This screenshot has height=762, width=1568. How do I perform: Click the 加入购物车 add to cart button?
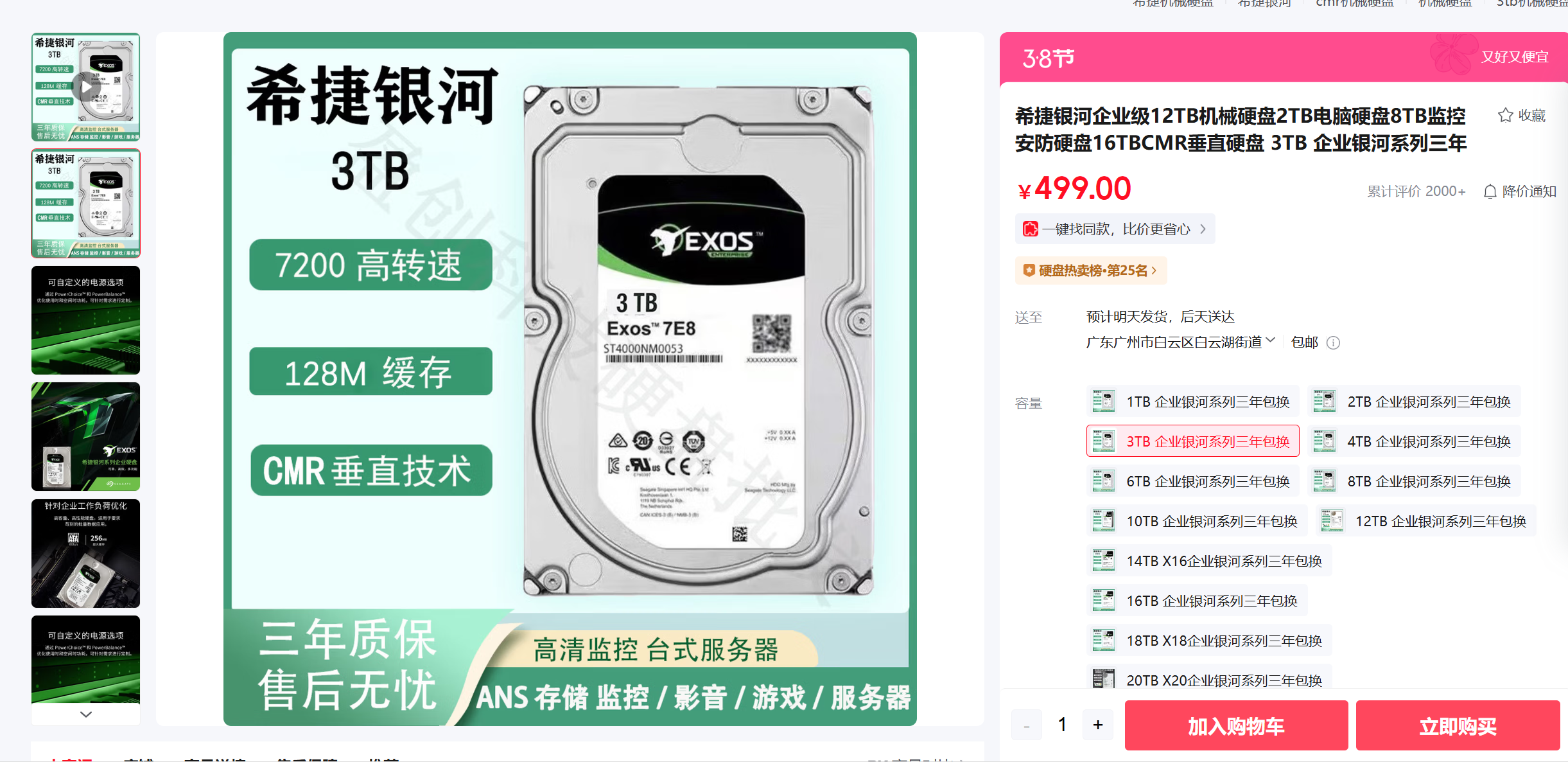pos(1236,725)
